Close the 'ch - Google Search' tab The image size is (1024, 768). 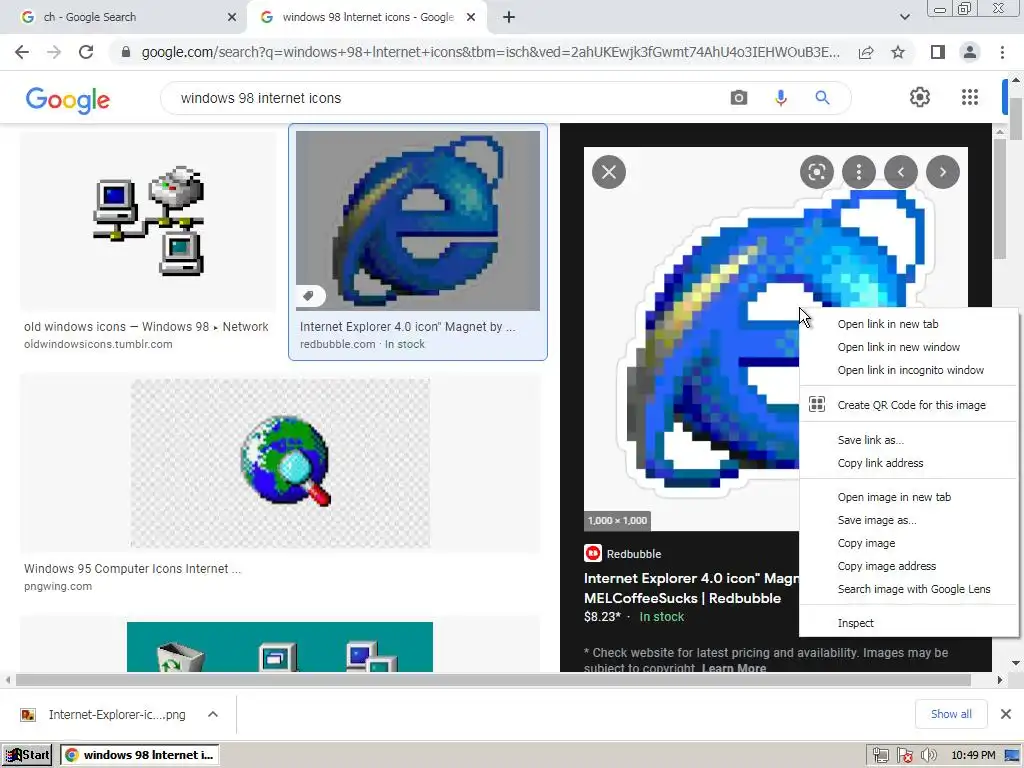tap(232, 17)
